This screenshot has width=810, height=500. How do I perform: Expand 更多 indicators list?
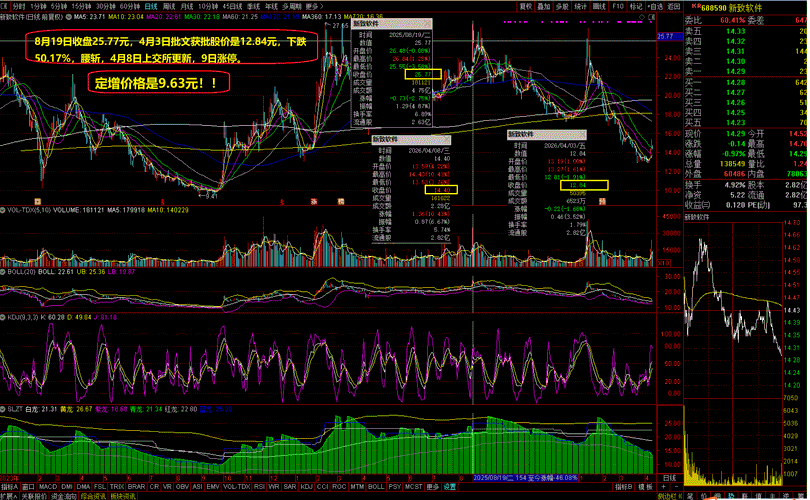pos(433,487)
